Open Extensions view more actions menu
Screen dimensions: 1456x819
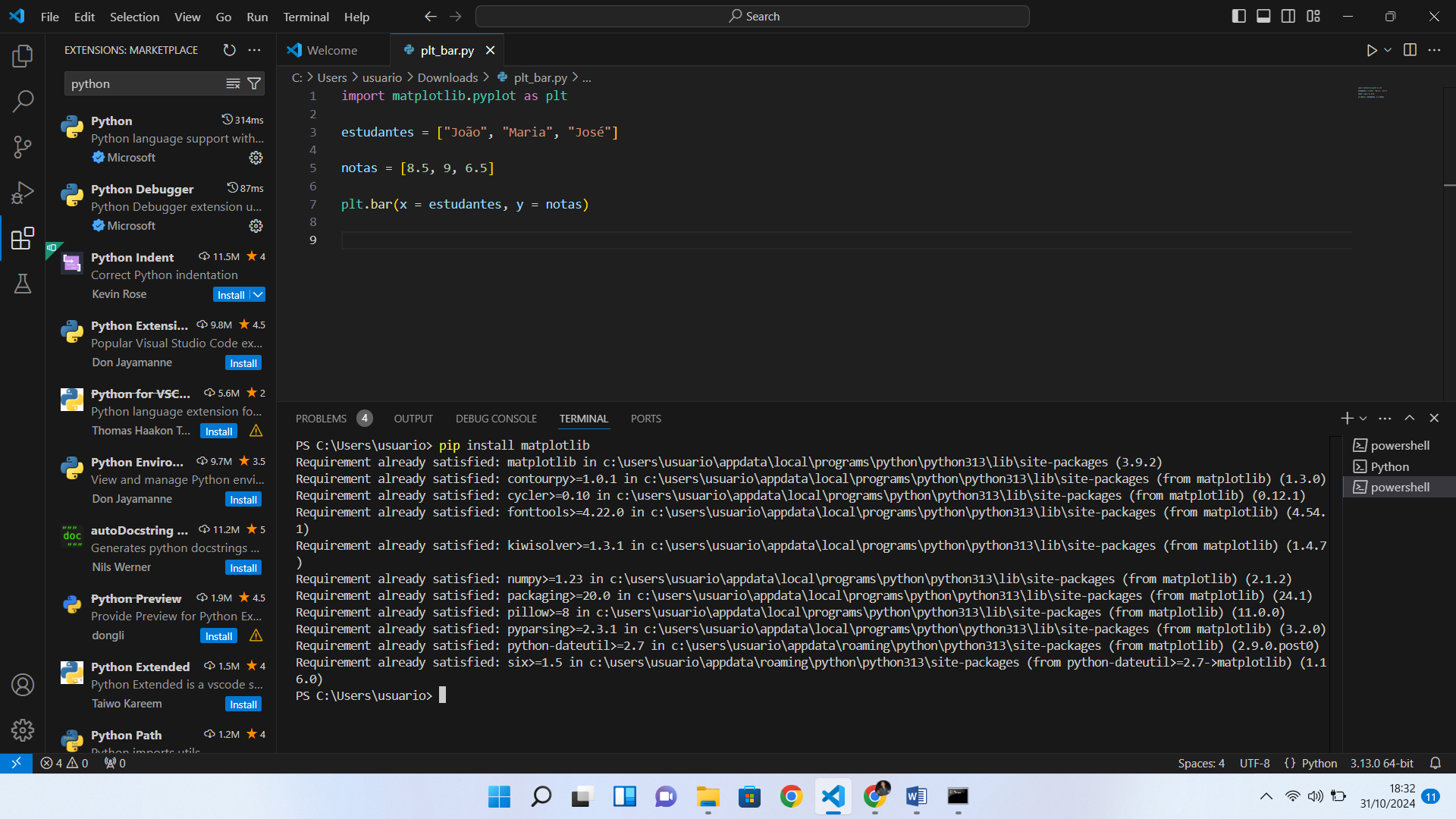pos(255,50)
